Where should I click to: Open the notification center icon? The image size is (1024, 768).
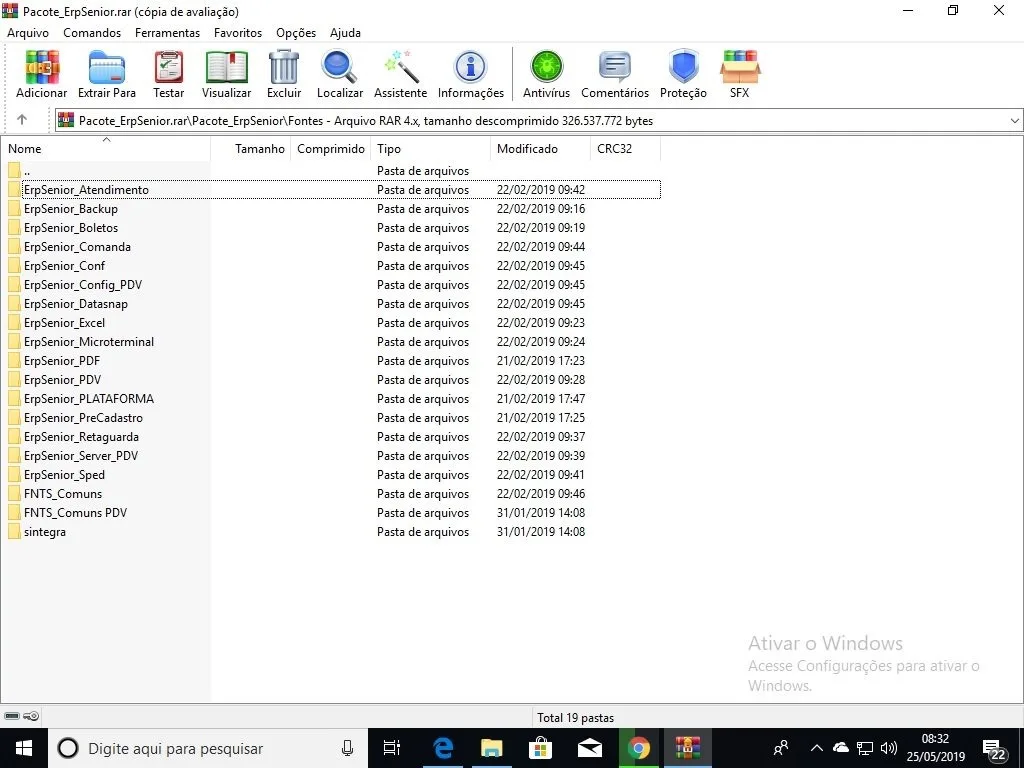click(994, 749)
